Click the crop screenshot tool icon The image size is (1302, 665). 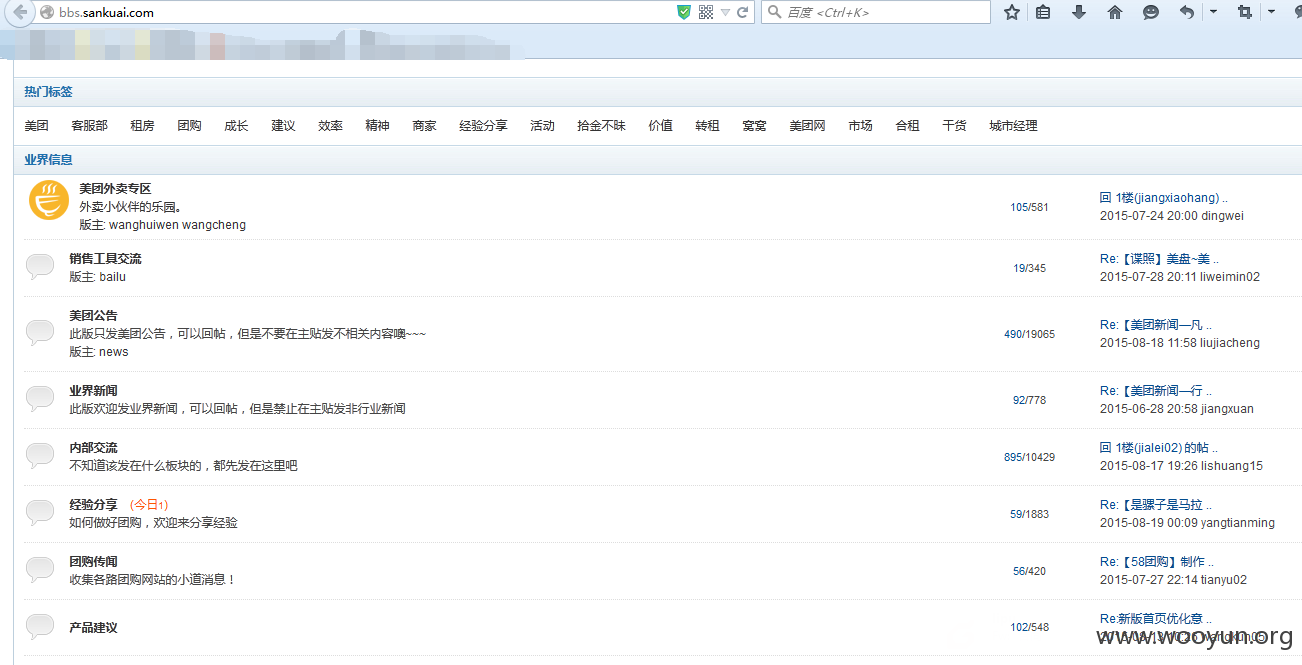1245,13
